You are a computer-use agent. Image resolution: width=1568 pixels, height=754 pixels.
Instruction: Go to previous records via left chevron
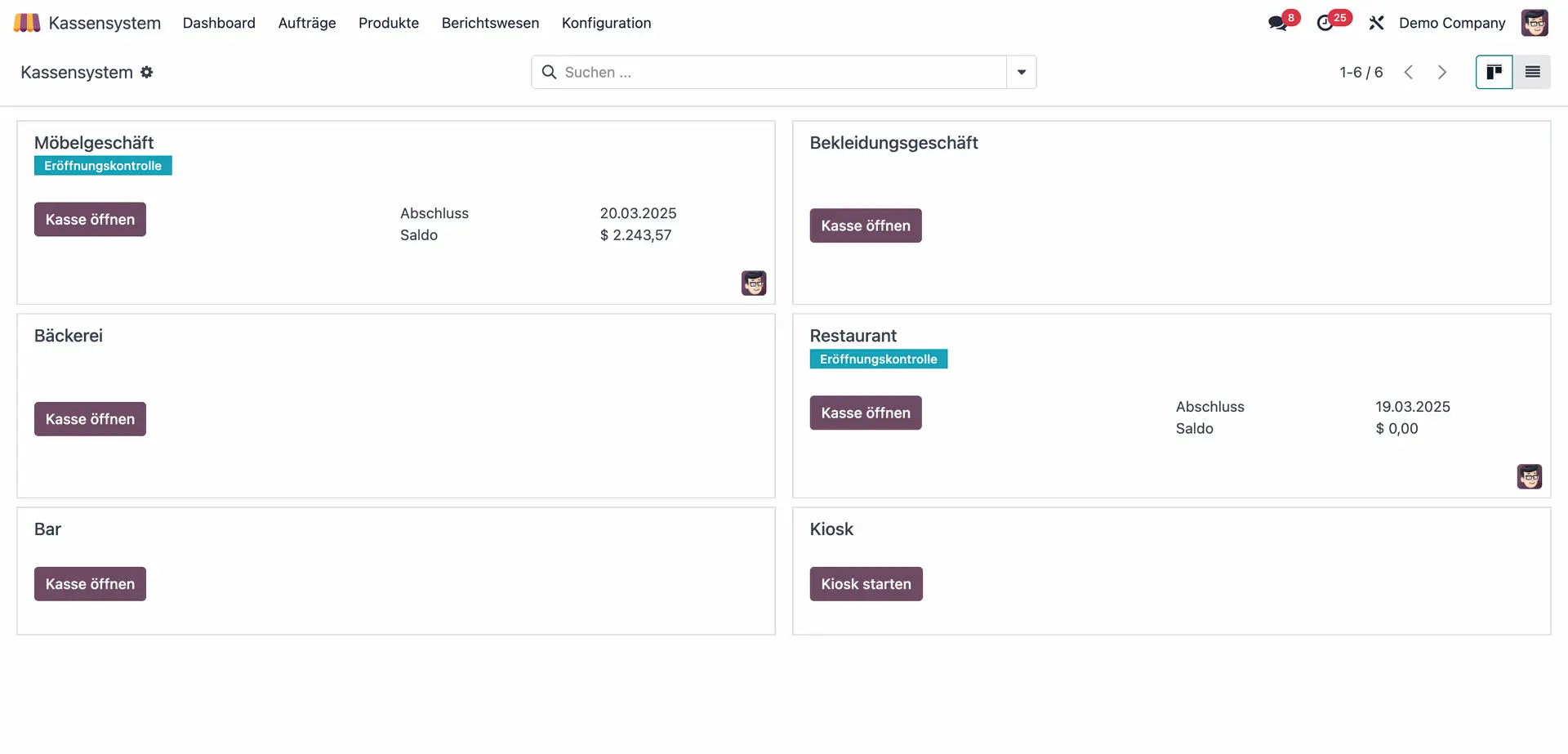coord(1408,72)
